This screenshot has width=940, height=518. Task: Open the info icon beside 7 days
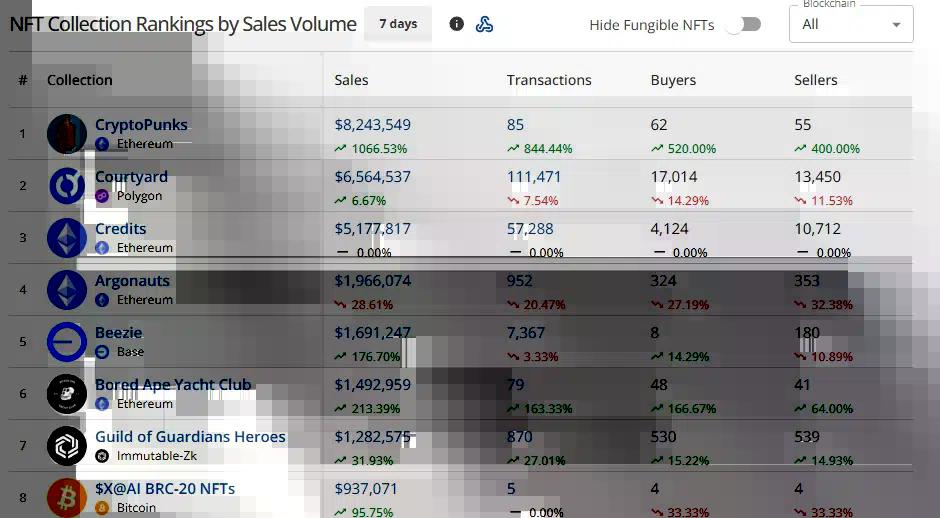tap(456, 24)
